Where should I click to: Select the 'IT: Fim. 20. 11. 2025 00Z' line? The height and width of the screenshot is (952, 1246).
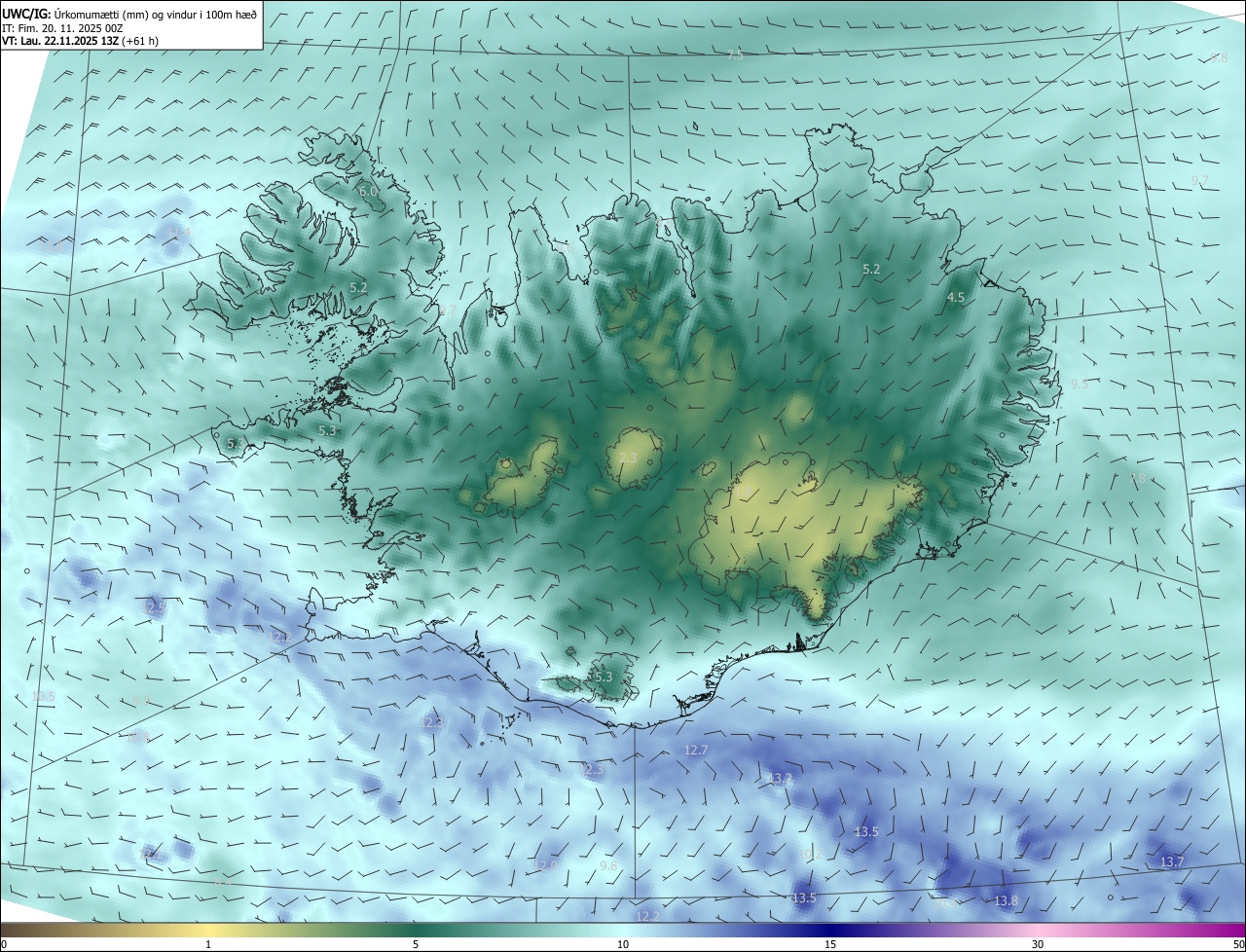pyautogui.click(x=62, y=27)
